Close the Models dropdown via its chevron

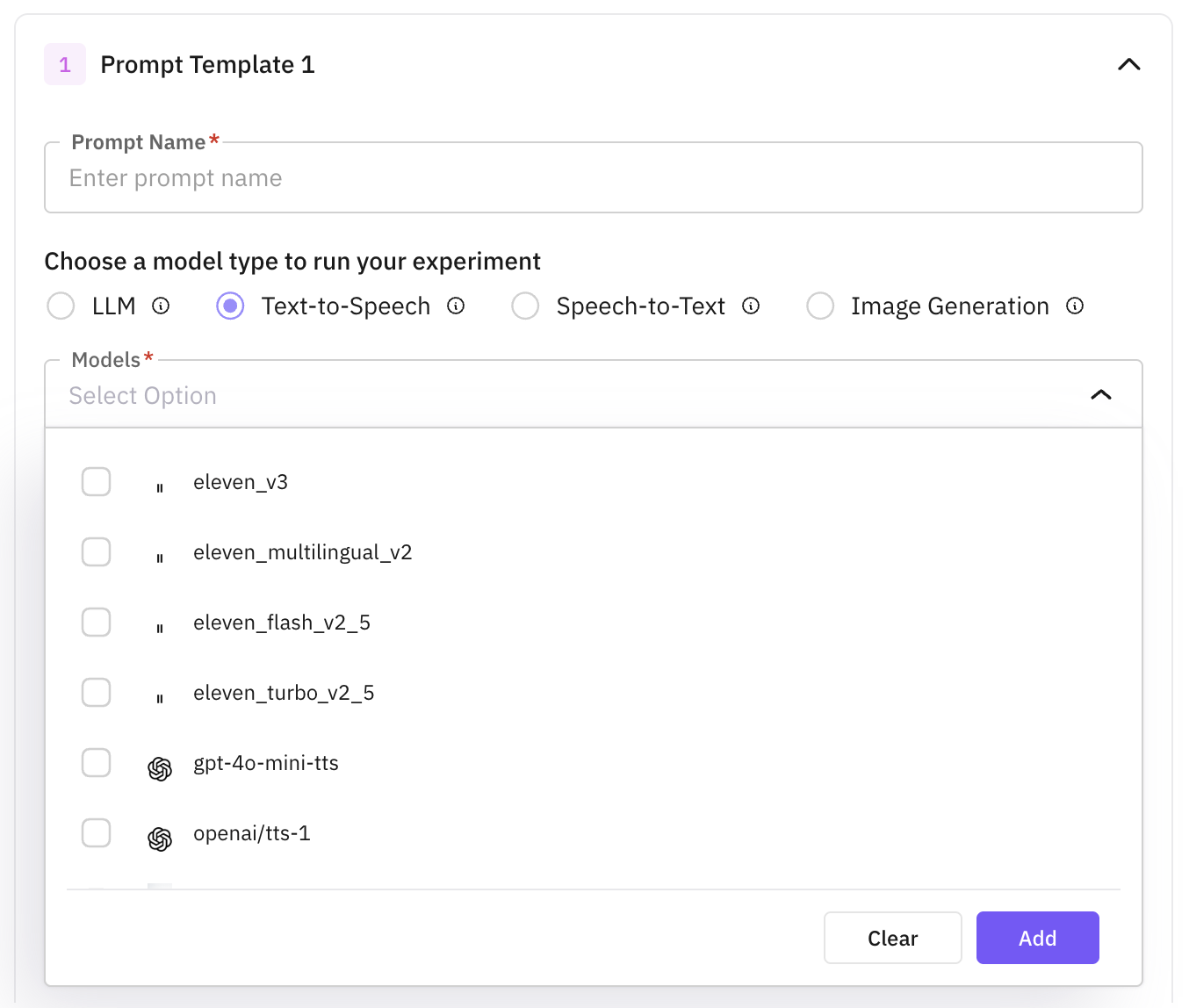[1100, 395]
